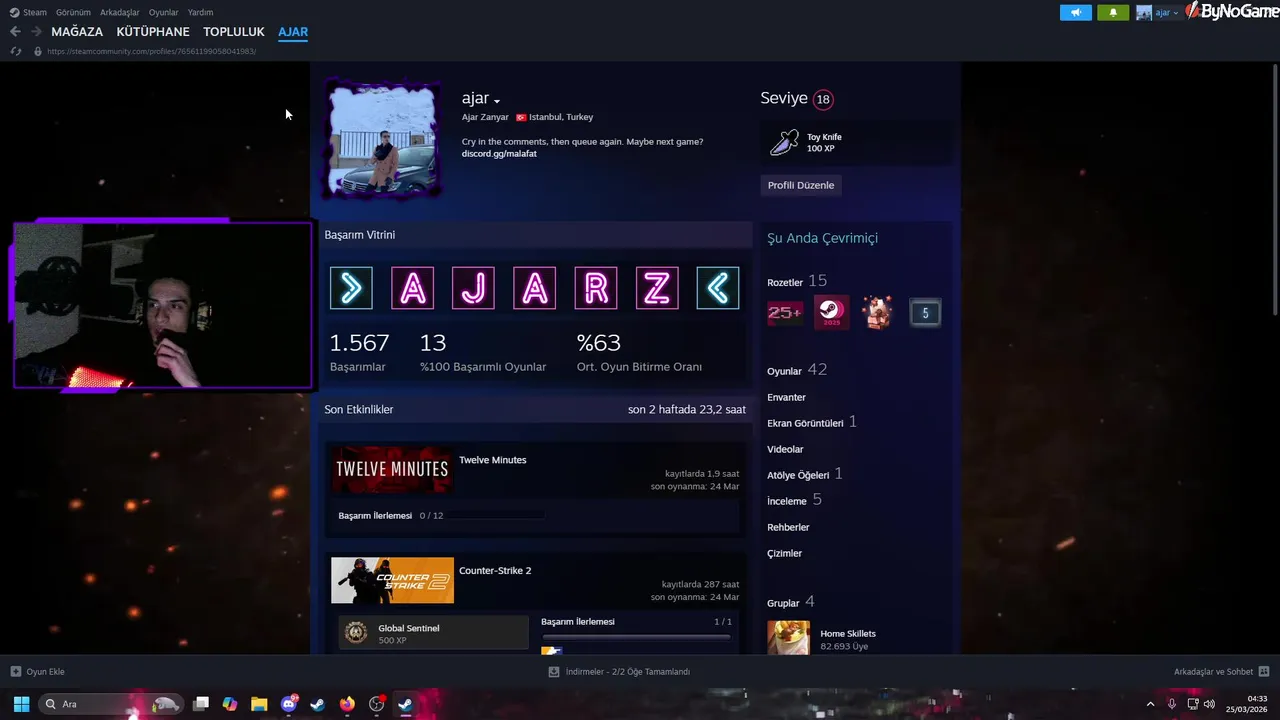1280x720 pixels.
Task: Select the right-arrow neon achievement icon
Action: 351,288
